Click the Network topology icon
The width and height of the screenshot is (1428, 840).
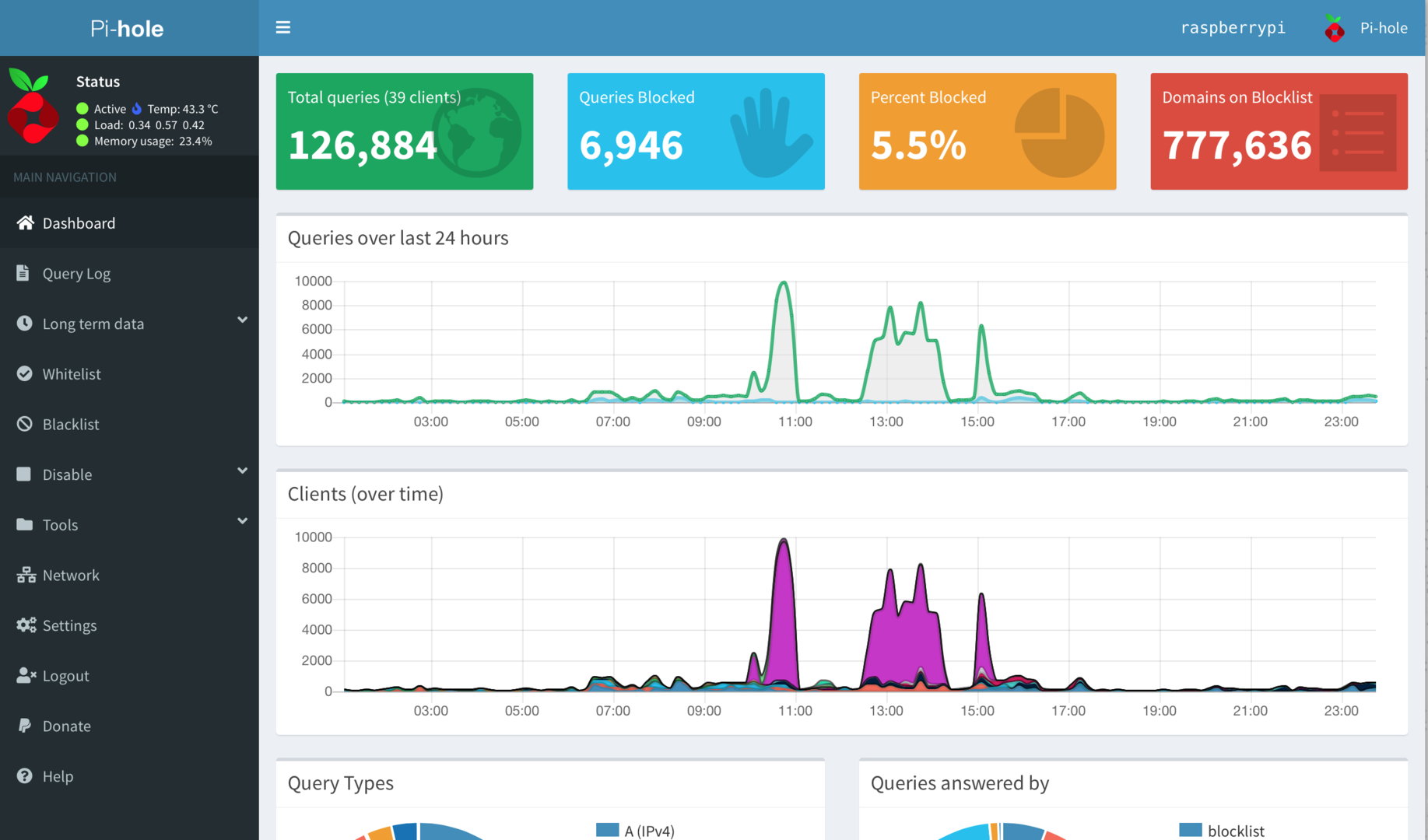[26, 575]
